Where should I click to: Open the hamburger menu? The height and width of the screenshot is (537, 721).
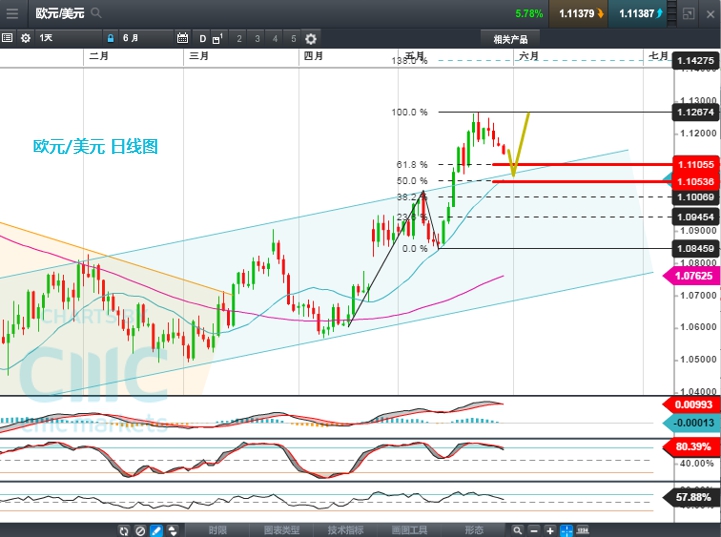(12, 14)
